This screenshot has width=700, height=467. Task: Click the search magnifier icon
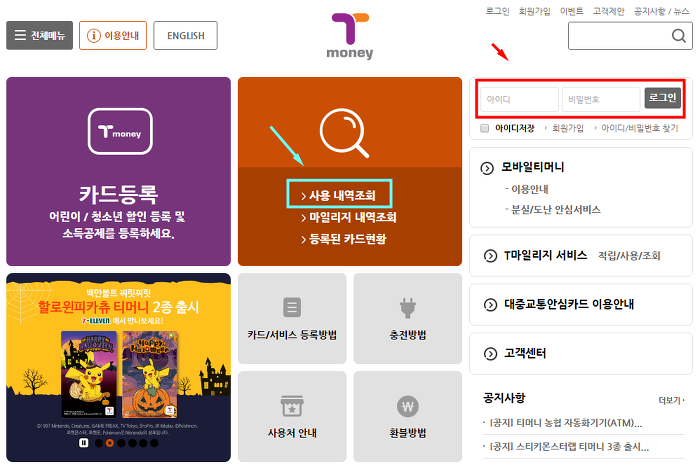pyautogui.click(x=679, y=36)
